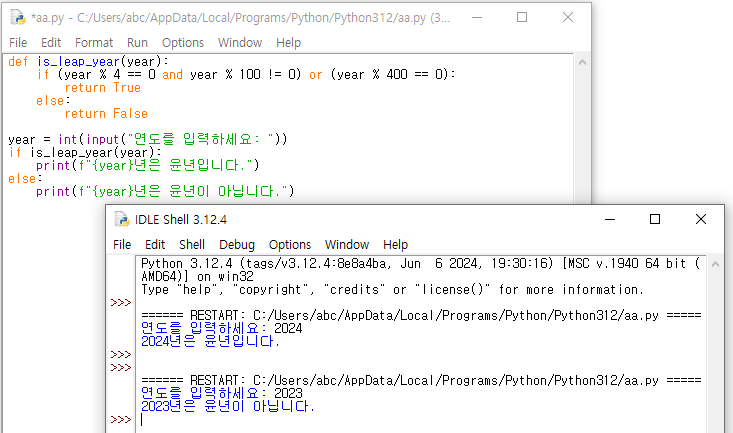Open Edit menu in aa.py editor
This screenshot has height=433, width=733.
tap(51, 43)
